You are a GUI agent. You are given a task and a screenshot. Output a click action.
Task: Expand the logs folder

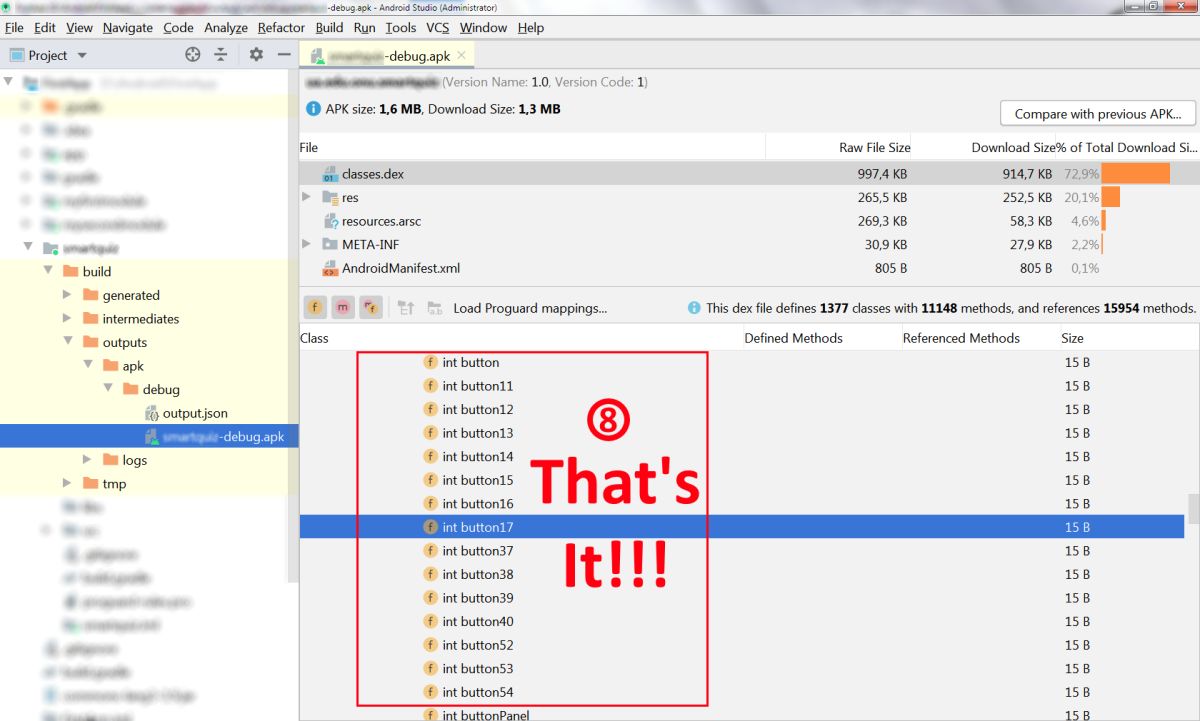(x=87, y=460)
